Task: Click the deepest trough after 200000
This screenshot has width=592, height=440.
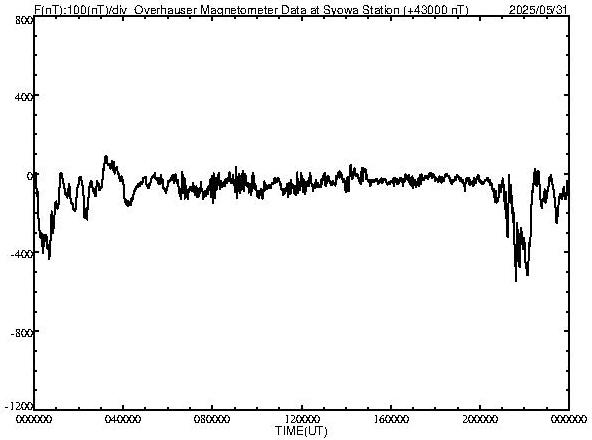Action: pos(516,280)
